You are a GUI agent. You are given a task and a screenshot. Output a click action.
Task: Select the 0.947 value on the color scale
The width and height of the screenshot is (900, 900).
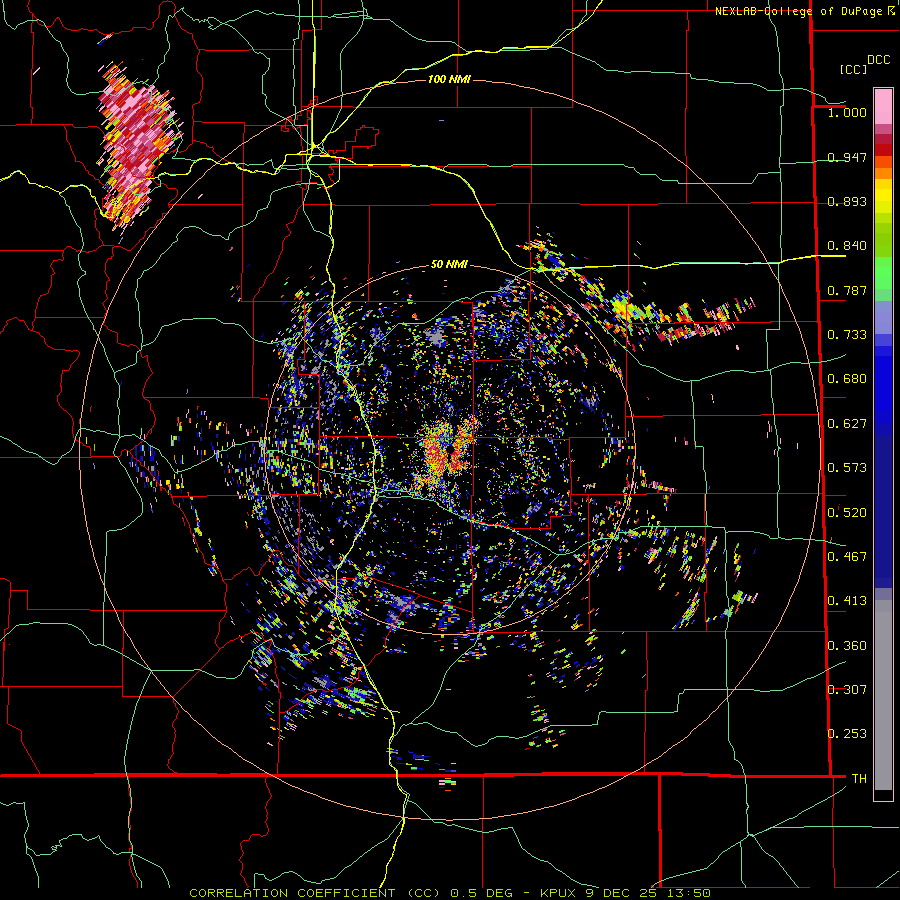point(847,157)
